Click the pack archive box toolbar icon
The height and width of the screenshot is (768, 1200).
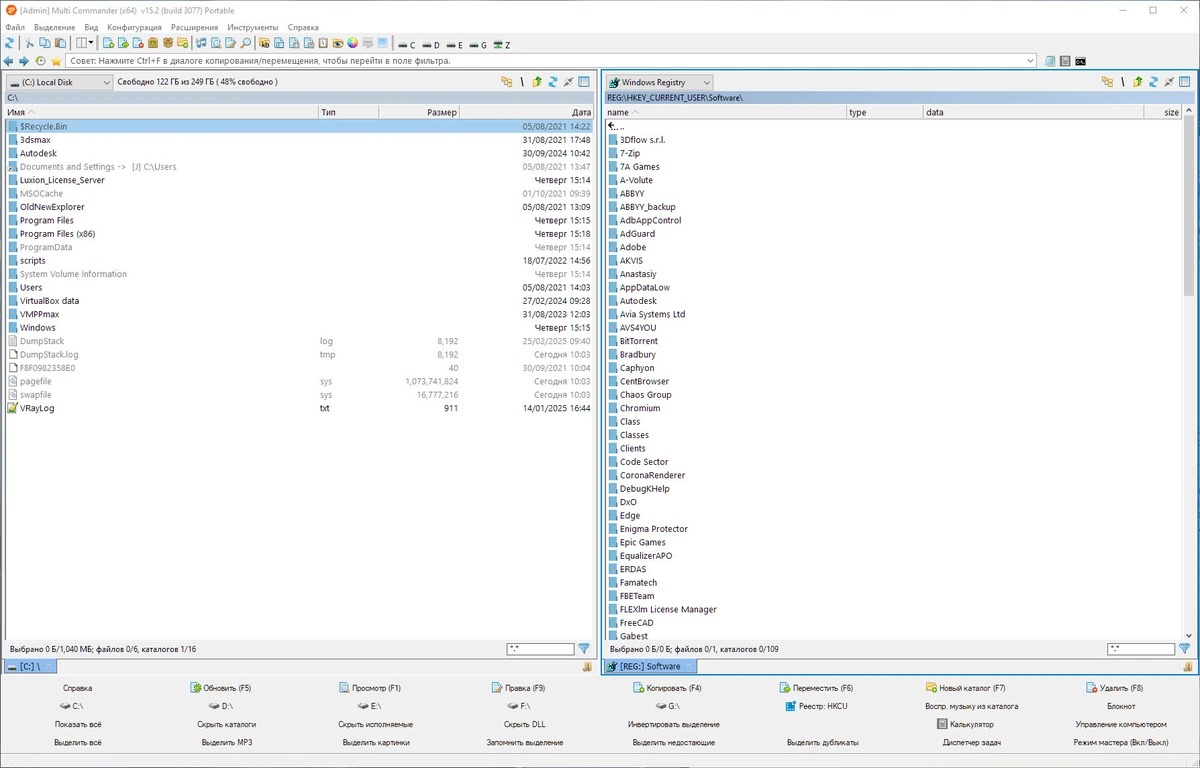(153, 43)
